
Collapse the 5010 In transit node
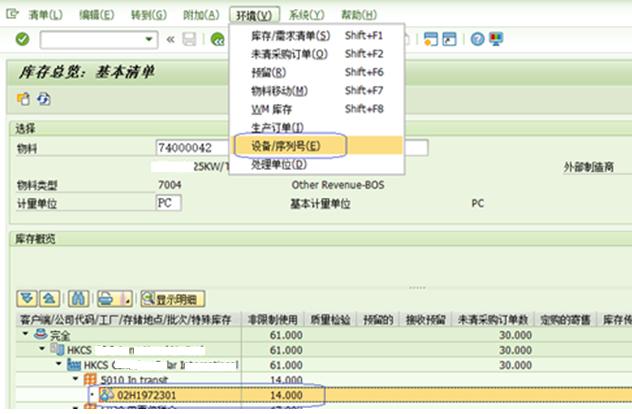(x=75, y=379)
